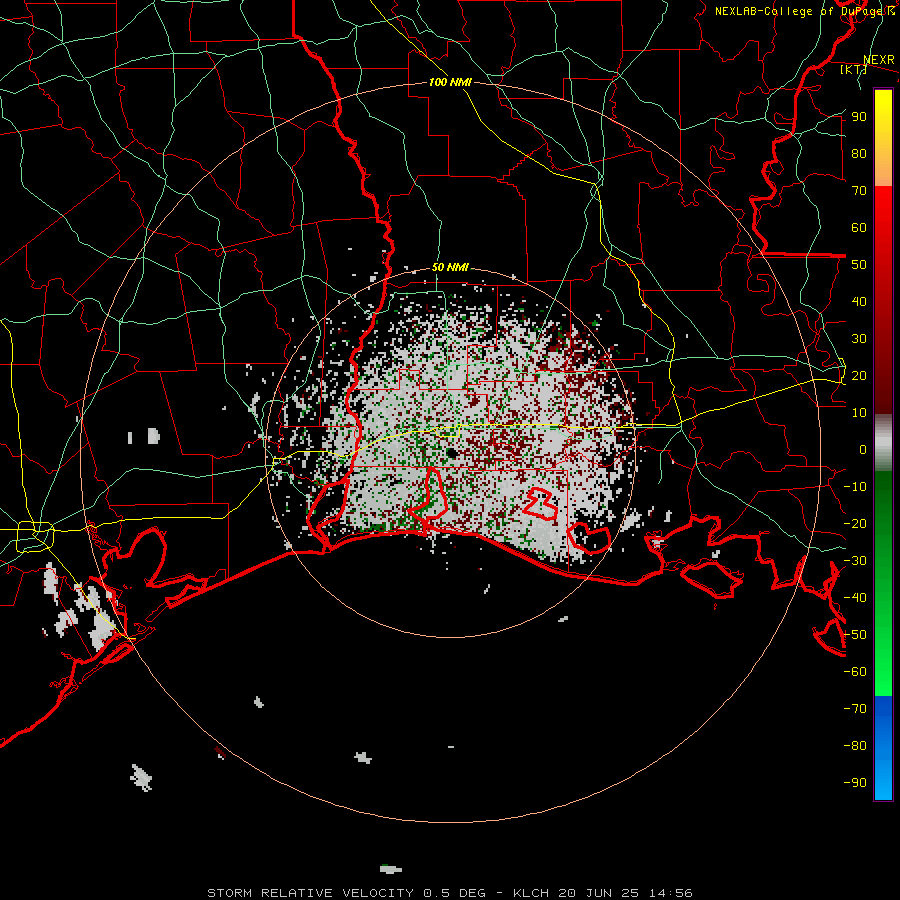900x900 pixels.
Task: Select the -20 value on velocity scale
Action: point(855,524)
